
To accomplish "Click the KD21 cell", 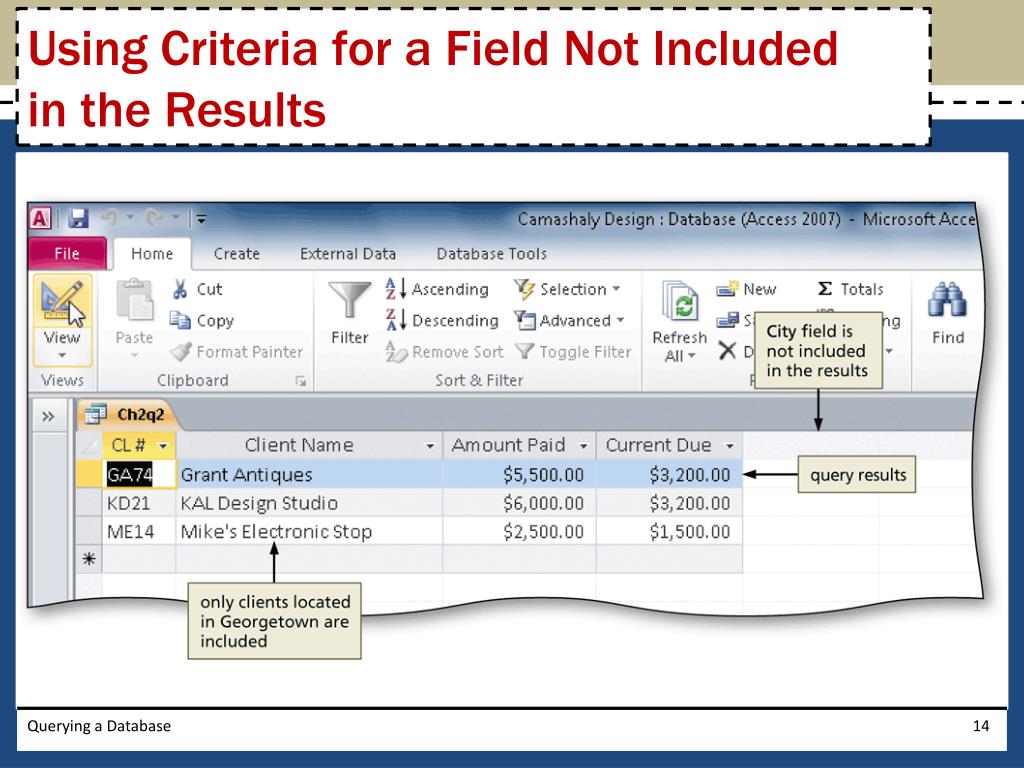I will coord(139,503).
